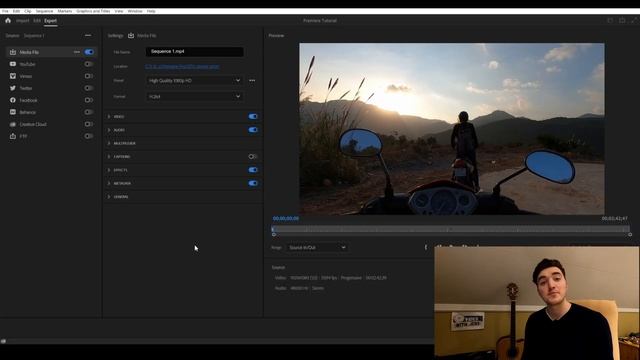Click the Set In Point bracket icon
This screenshot has width=640, height=360.
point(426,247)
